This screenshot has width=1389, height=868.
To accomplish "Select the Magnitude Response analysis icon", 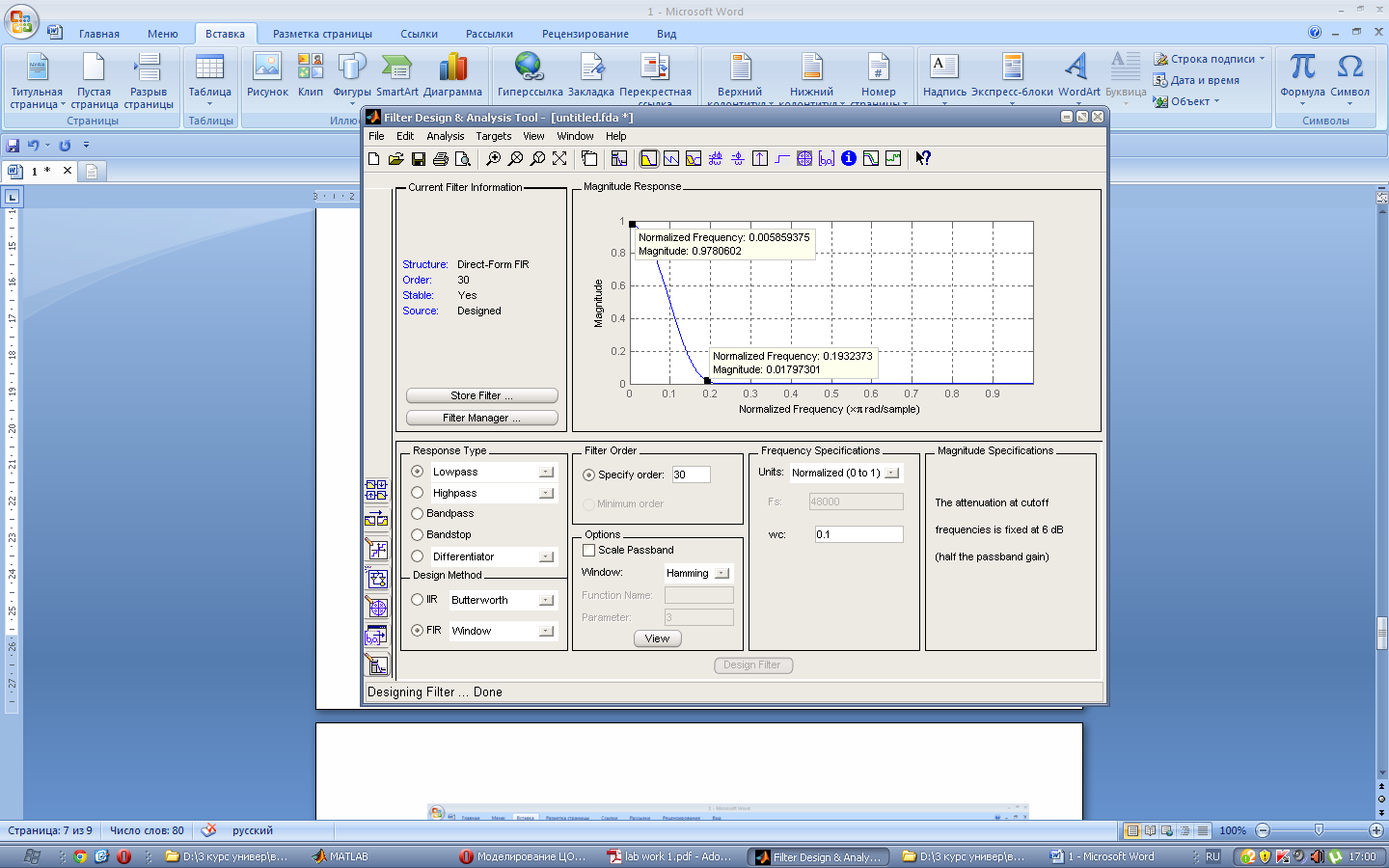I will tap(648, 158).
